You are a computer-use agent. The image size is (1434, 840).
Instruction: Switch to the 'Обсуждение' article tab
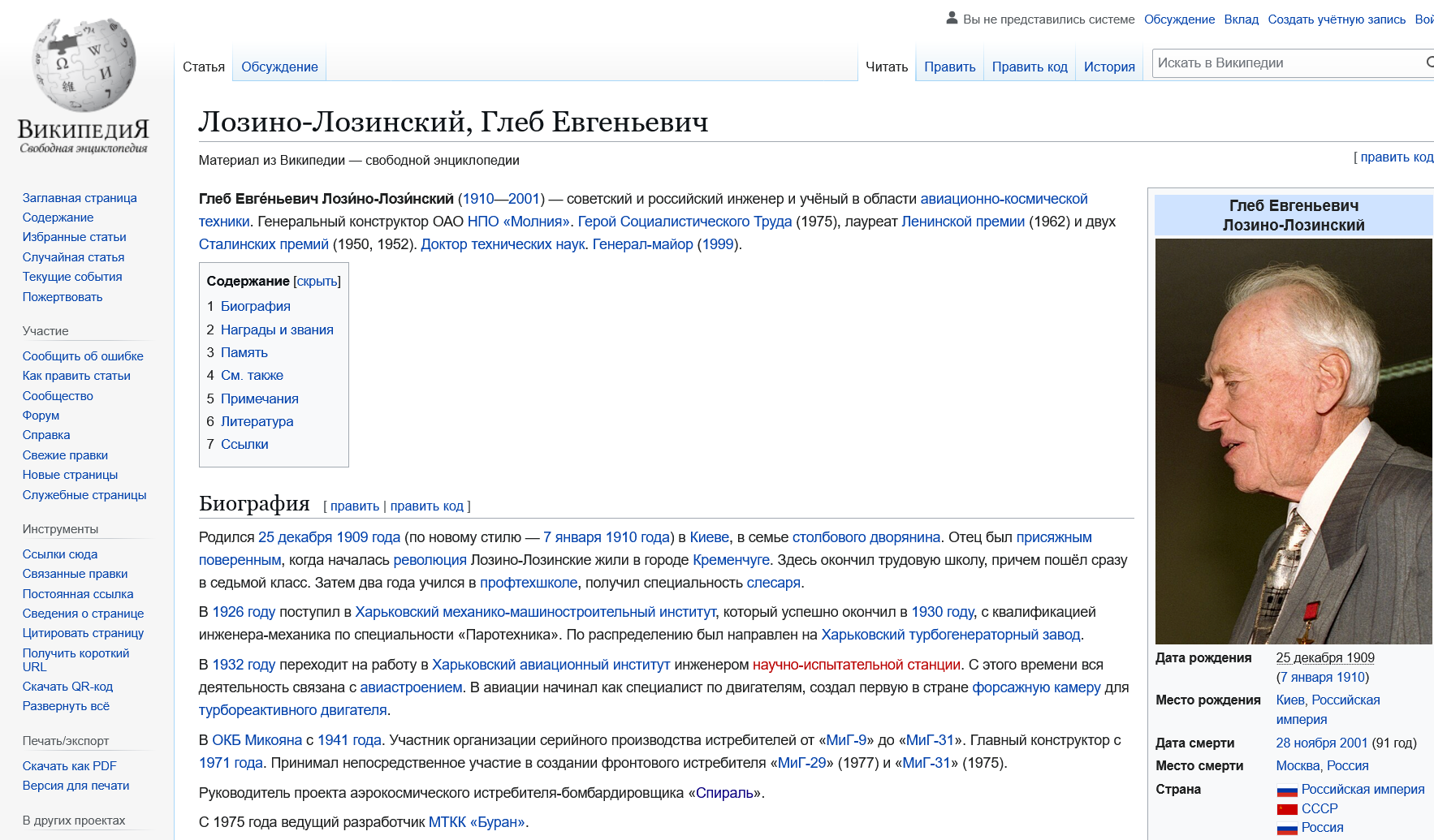coord(279,67)
